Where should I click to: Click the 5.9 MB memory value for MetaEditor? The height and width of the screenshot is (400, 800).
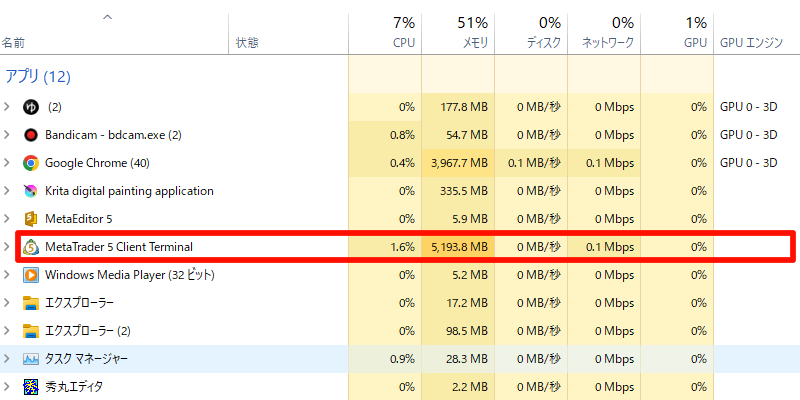470,219
